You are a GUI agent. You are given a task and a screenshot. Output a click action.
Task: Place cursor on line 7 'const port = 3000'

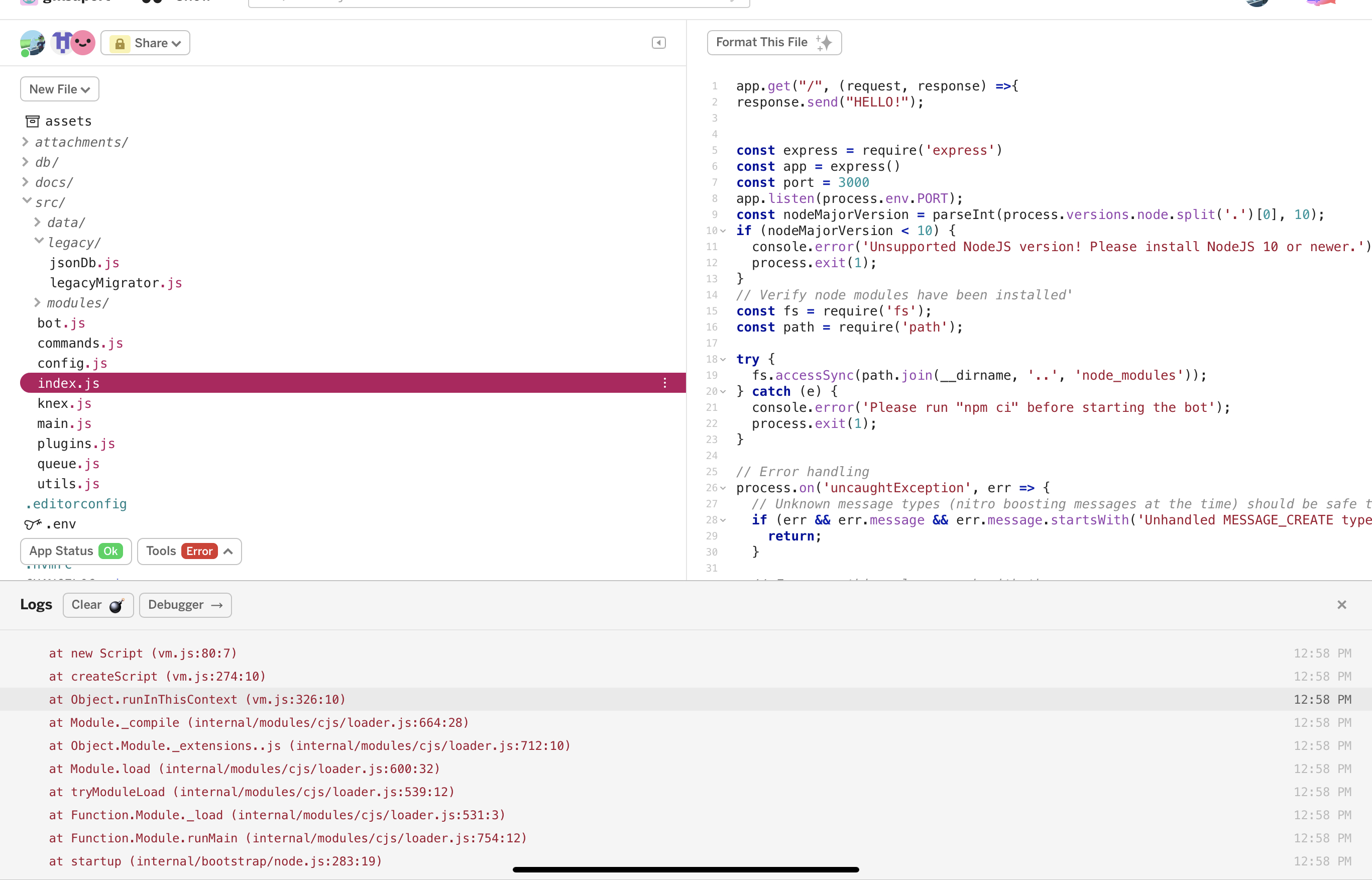point(803,182)
